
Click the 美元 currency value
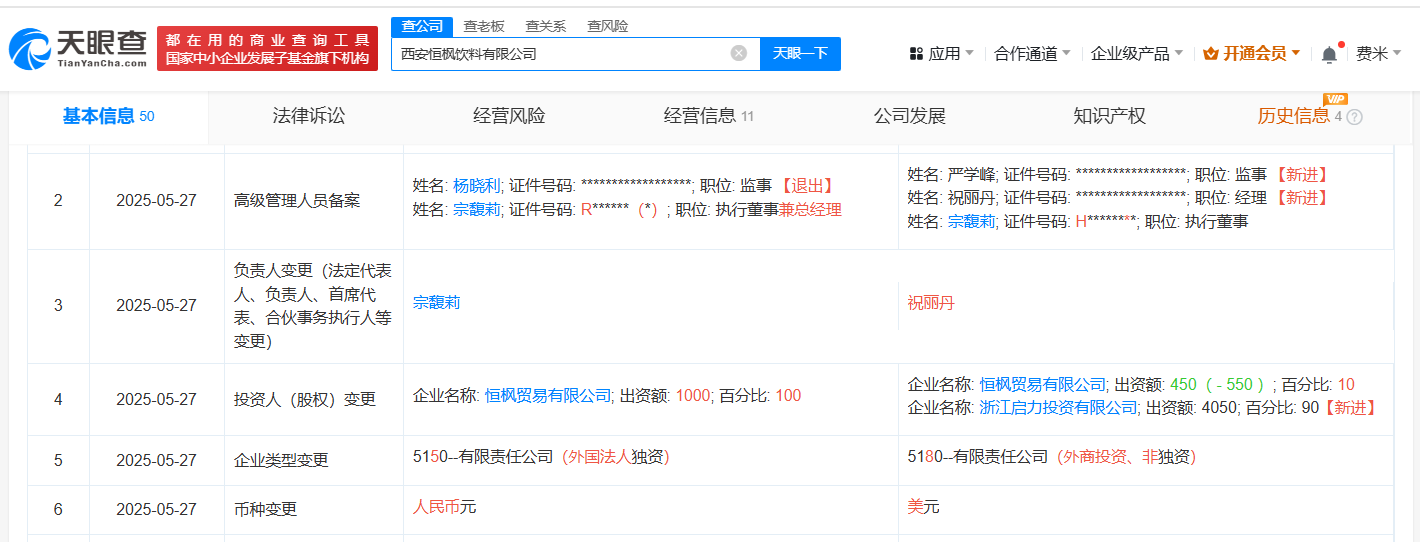coord(923,507)
